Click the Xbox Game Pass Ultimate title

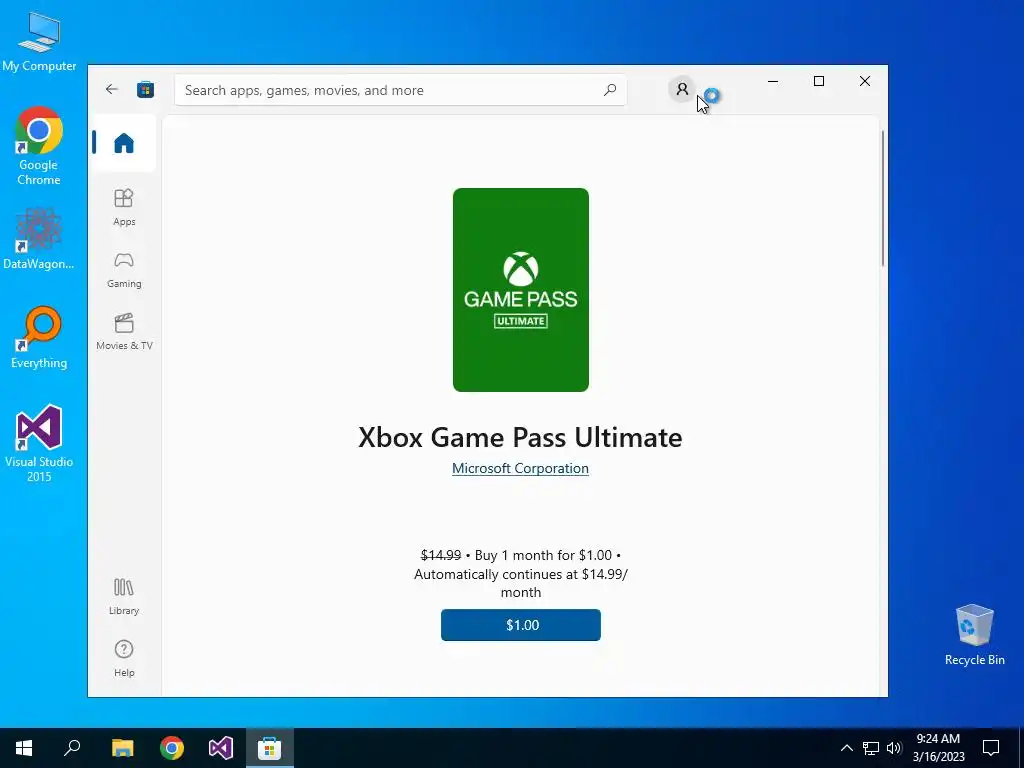click(520, 438)
